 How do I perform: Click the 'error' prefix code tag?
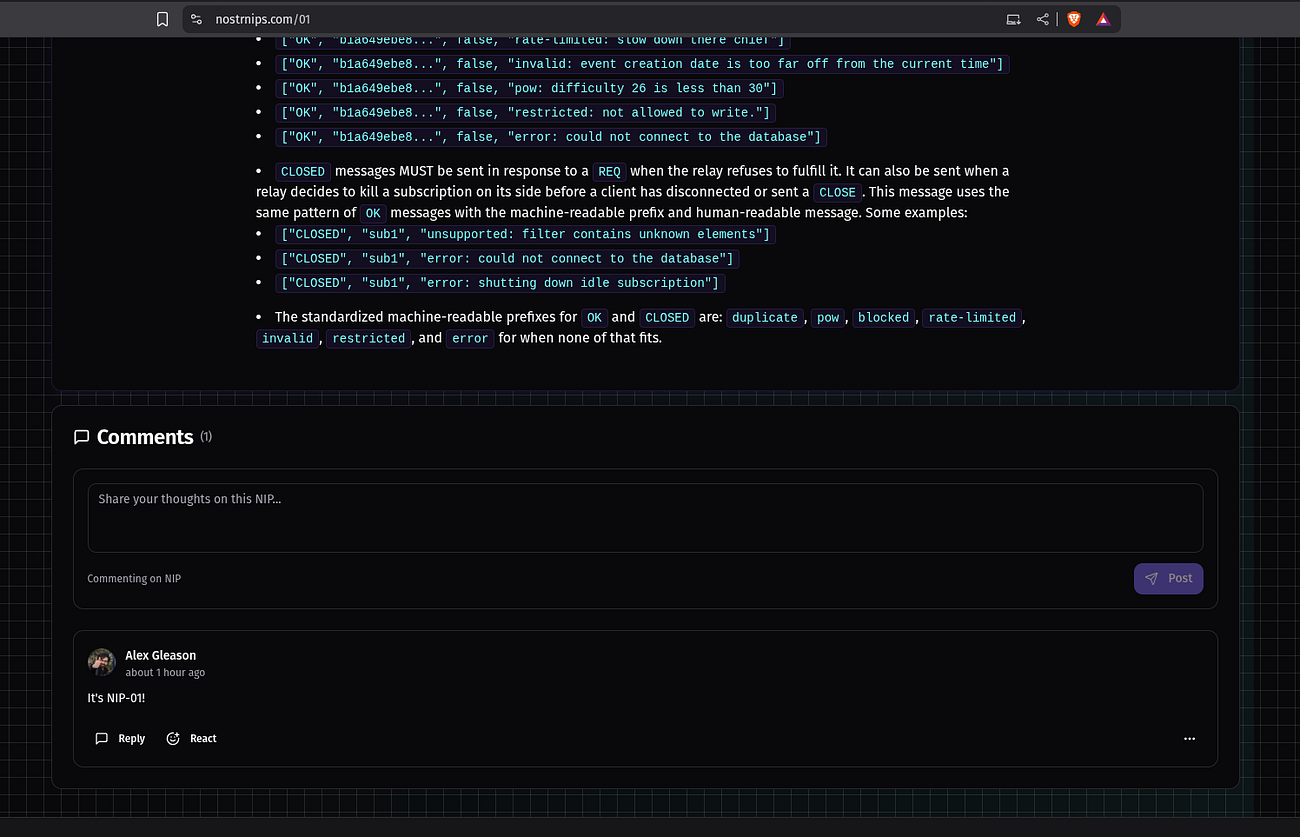(470, 338)
